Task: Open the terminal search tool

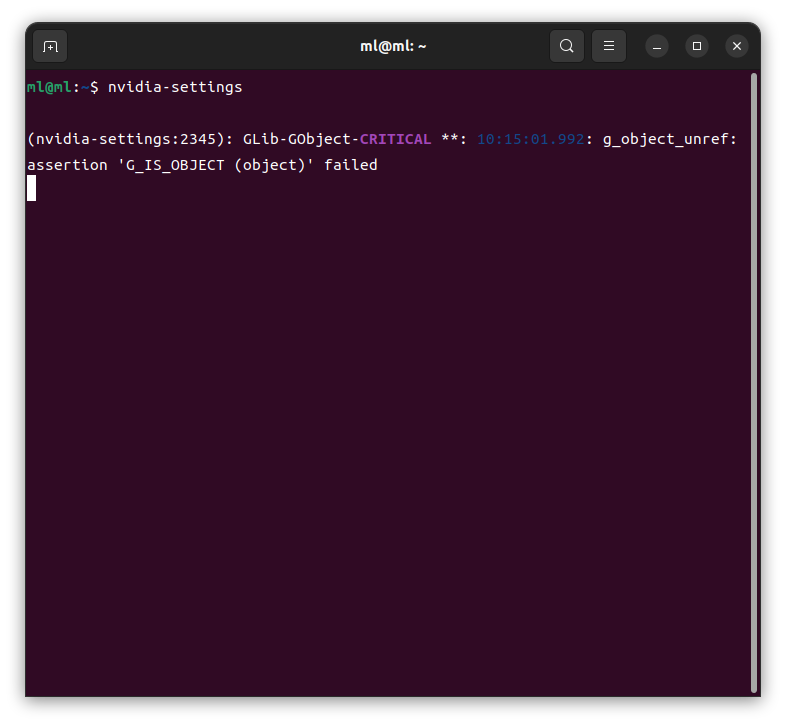Action: point(566,46)
